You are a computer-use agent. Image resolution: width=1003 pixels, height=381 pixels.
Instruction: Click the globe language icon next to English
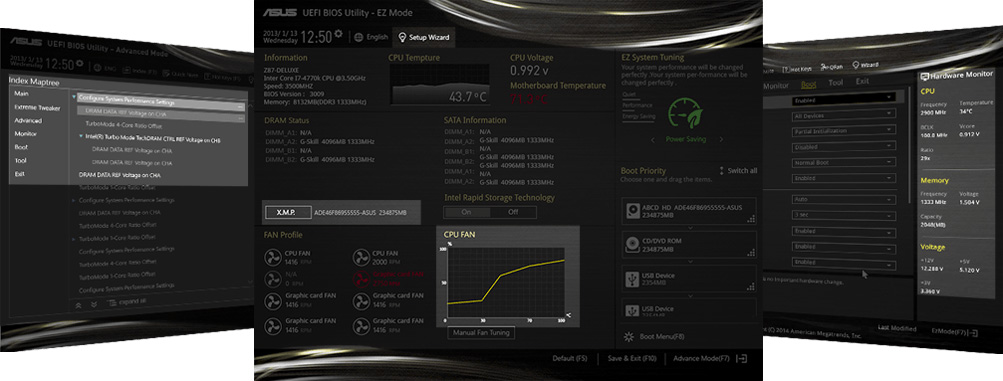358,37
